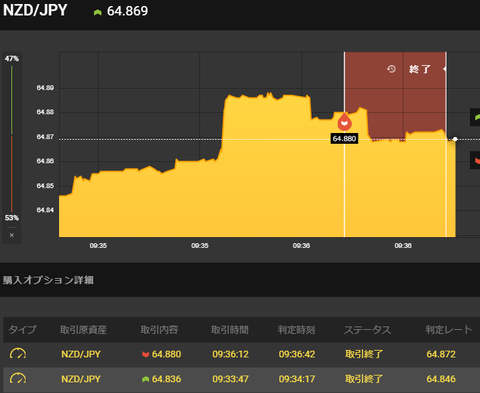The width and height of the screenshot is (480, 393).
Task: Click the history clock icon beside 終了
Action: point(391,69)
